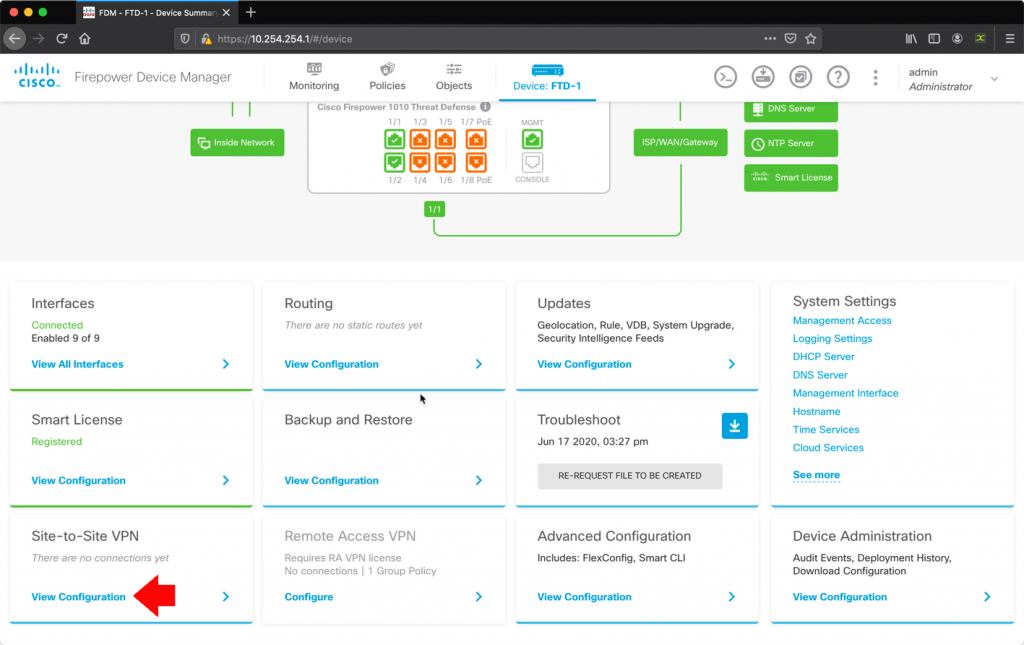Click the Deploy changes icon
Image resolution: width=1024 pixels, height=645 pixels.
763,77
